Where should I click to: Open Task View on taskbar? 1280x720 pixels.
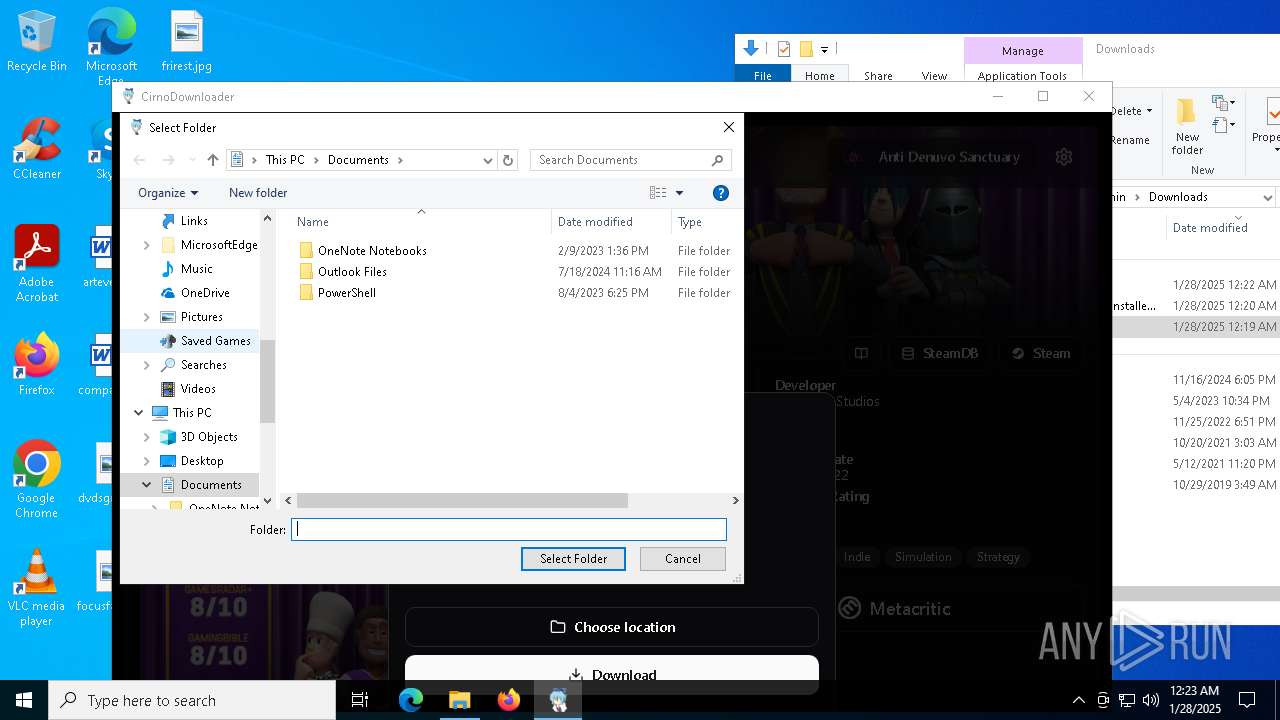pos(360,700)
